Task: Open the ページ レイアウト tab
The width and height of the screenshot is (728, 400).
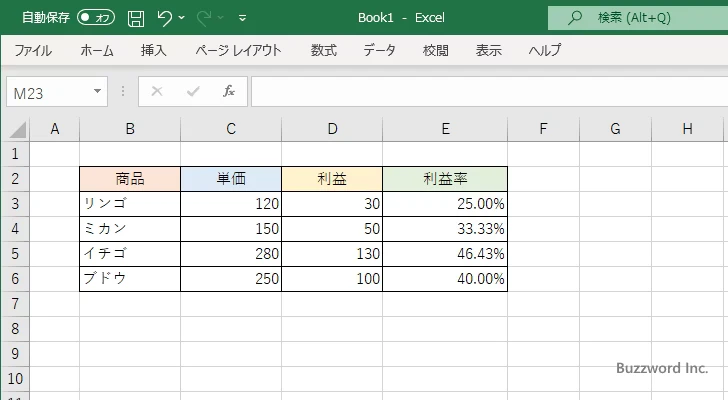Action: 238,50
